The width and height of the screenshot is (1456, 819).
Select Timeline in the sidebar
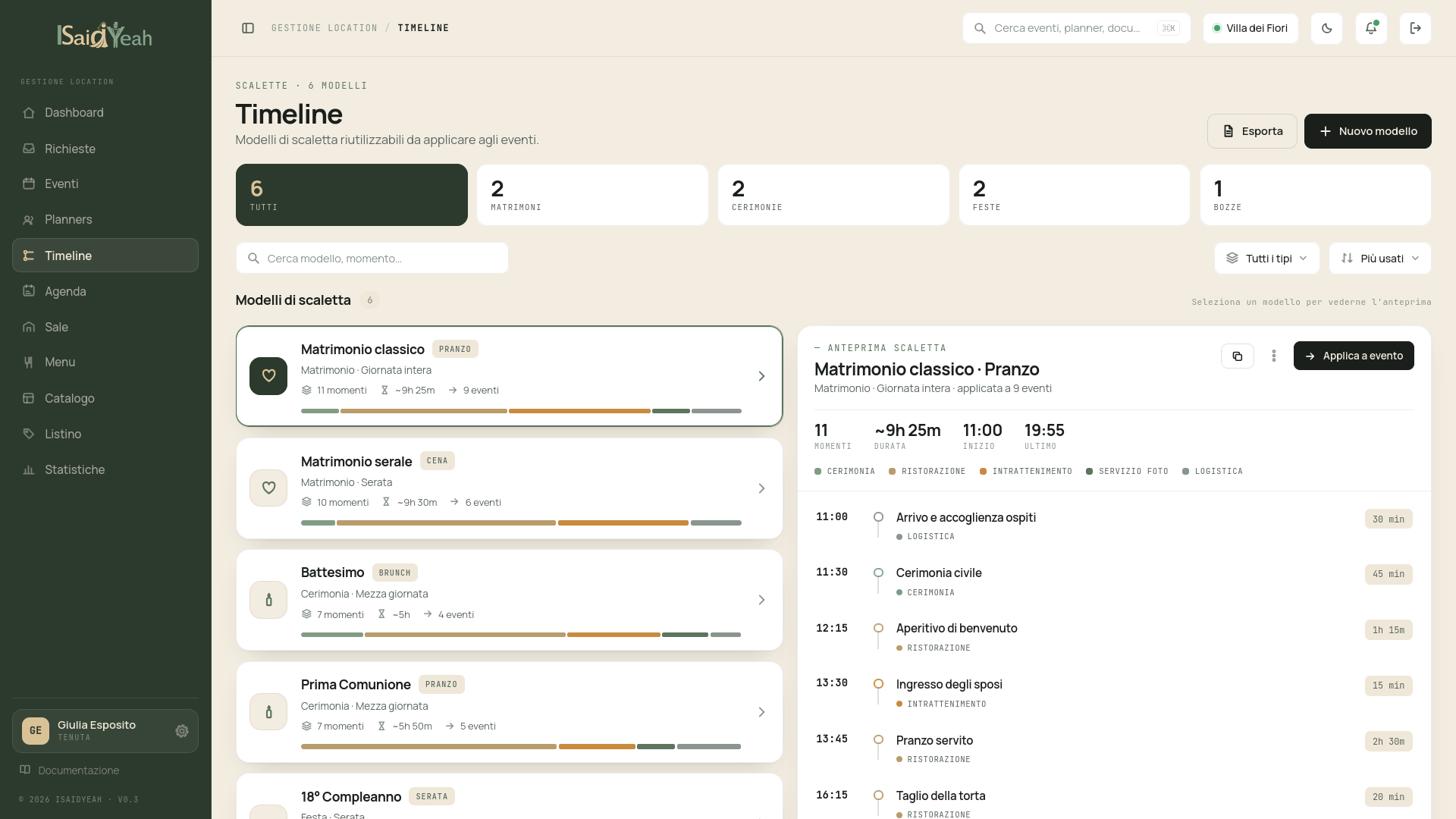click(x=105, y=256)
